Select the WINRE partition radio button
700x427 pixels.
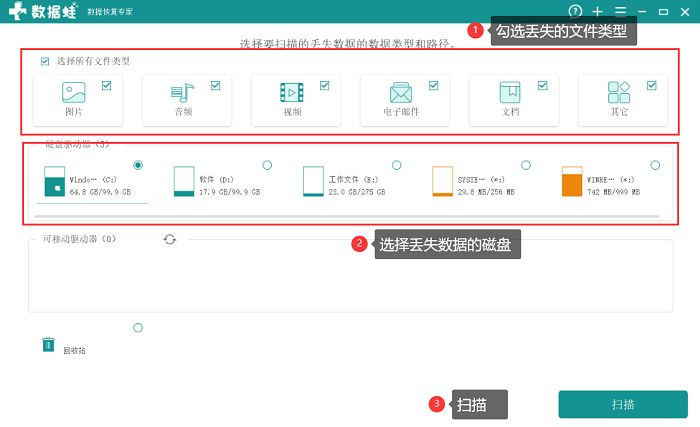[x=655, y=165]
